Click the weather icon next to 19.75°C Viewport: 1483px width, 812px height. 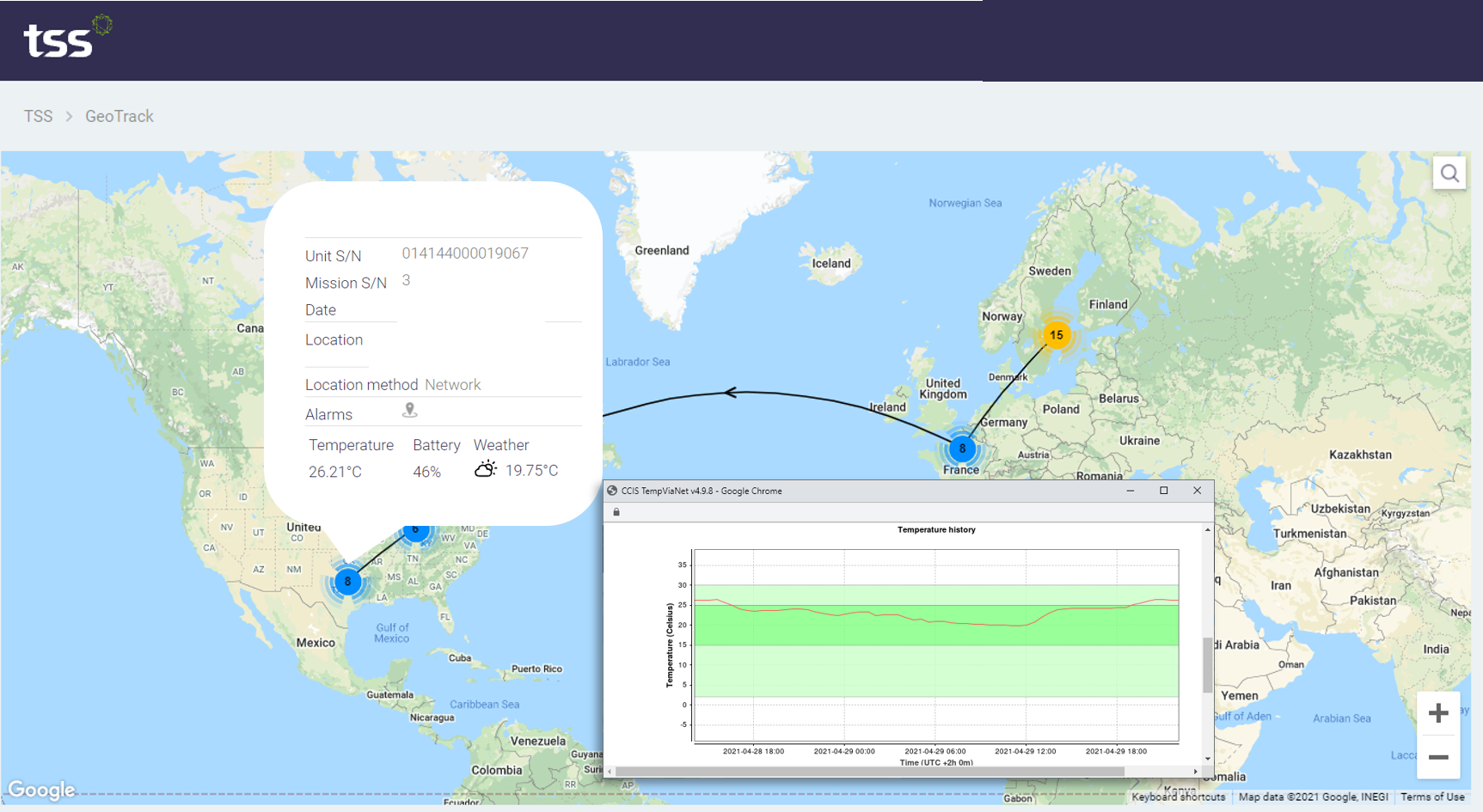point(485,469)
